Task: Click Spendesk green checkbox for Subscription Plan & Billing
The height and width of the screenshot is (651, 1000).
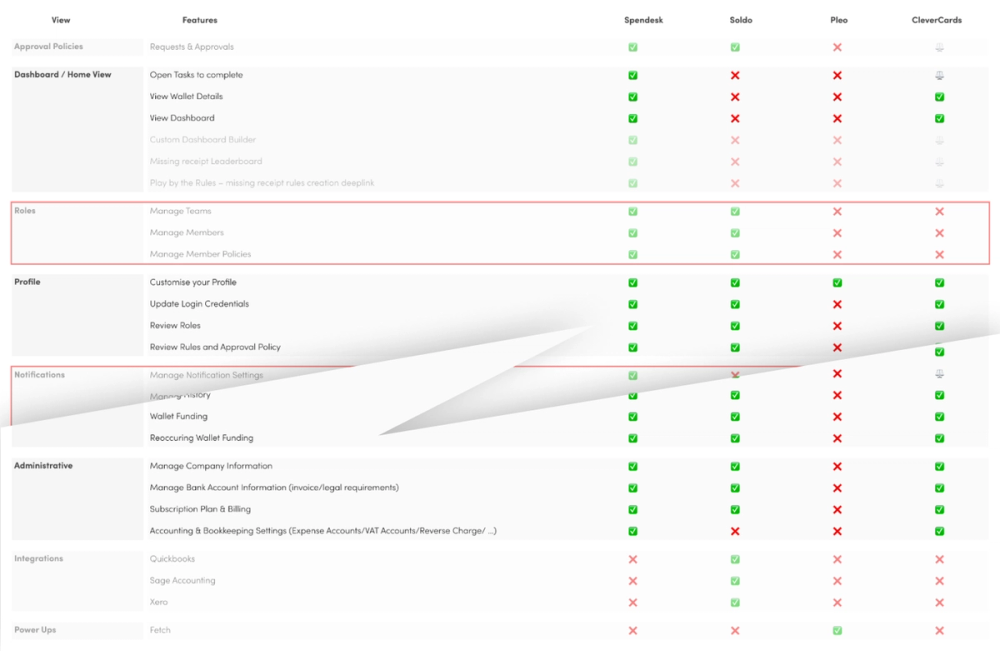Action: (633, 510)
